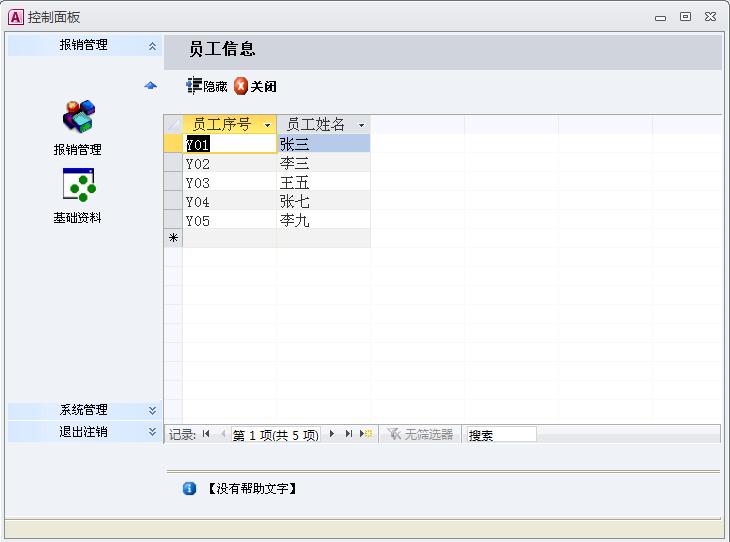Click the 【没有帮助文字】 help text
730x542 pixels.
(x=252, y=488)
